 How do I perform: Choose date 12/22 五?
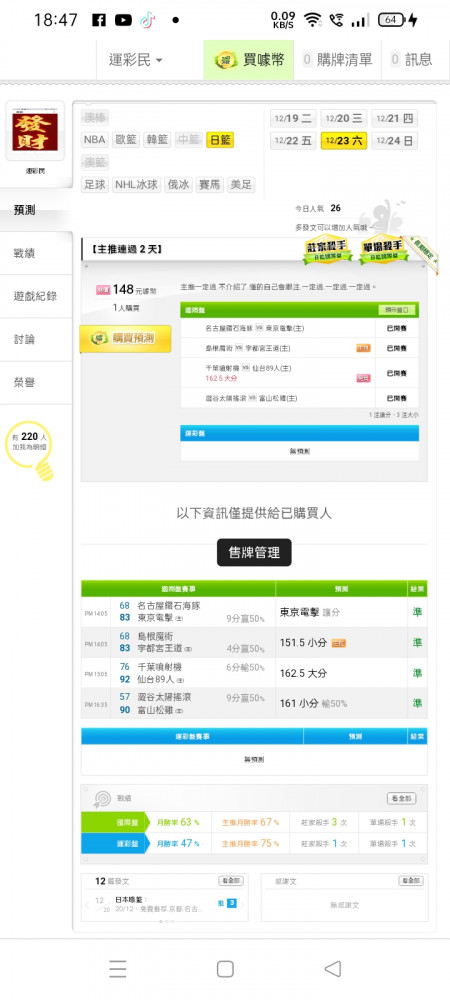click(293, 140)
